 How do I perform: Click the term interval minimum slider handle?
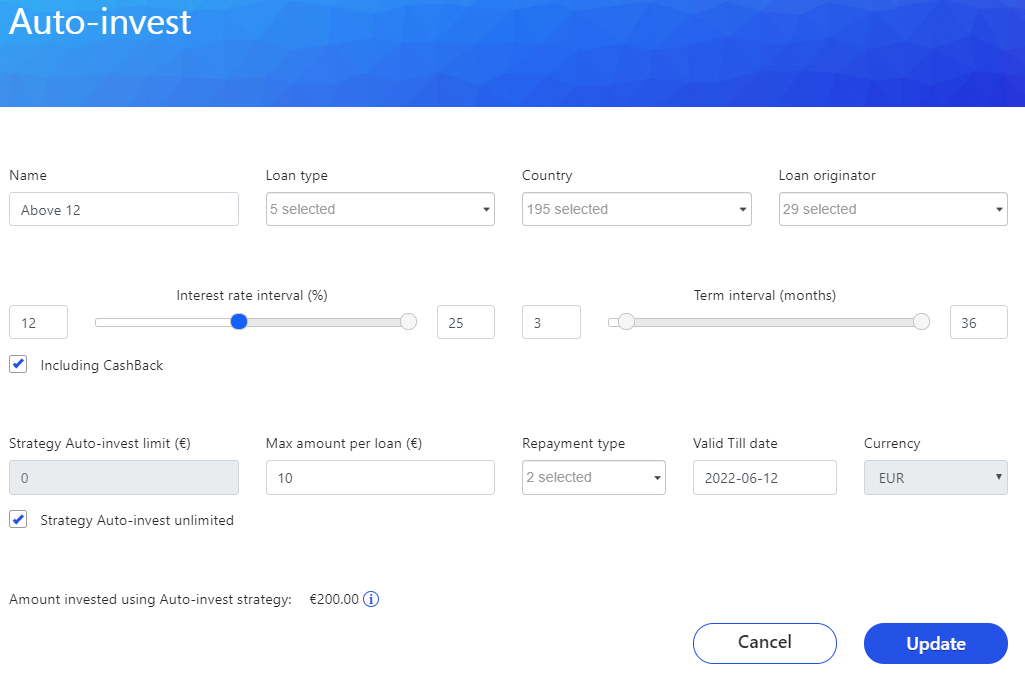(x=626, y=322)
